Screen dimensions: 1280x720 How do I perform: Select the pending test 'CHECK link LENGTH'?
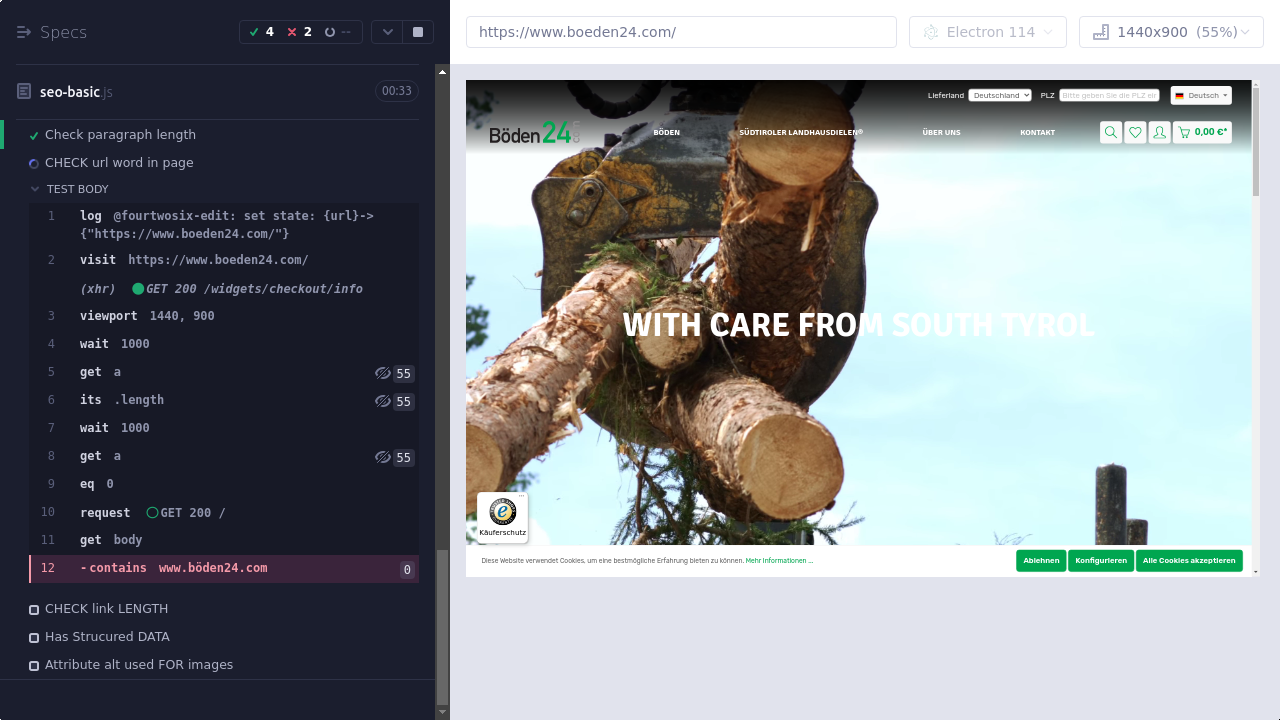[106, 609]
